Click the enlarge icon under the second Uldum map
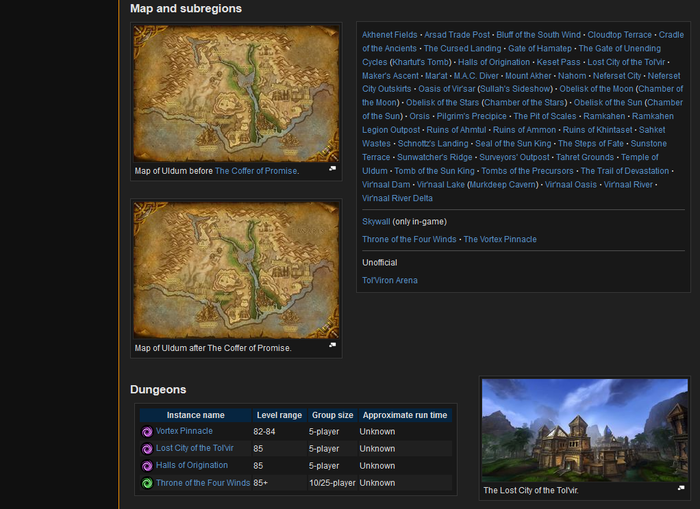 point(332,346)
